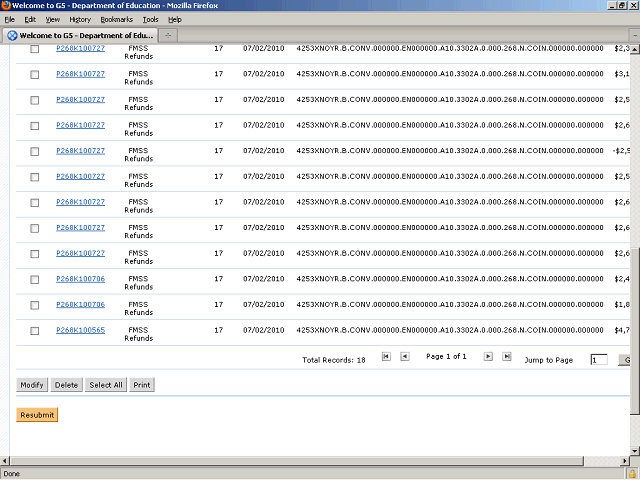Open the History menu
Image resolution: width=640 pixels, height=480 pixels.
[80, 19]
